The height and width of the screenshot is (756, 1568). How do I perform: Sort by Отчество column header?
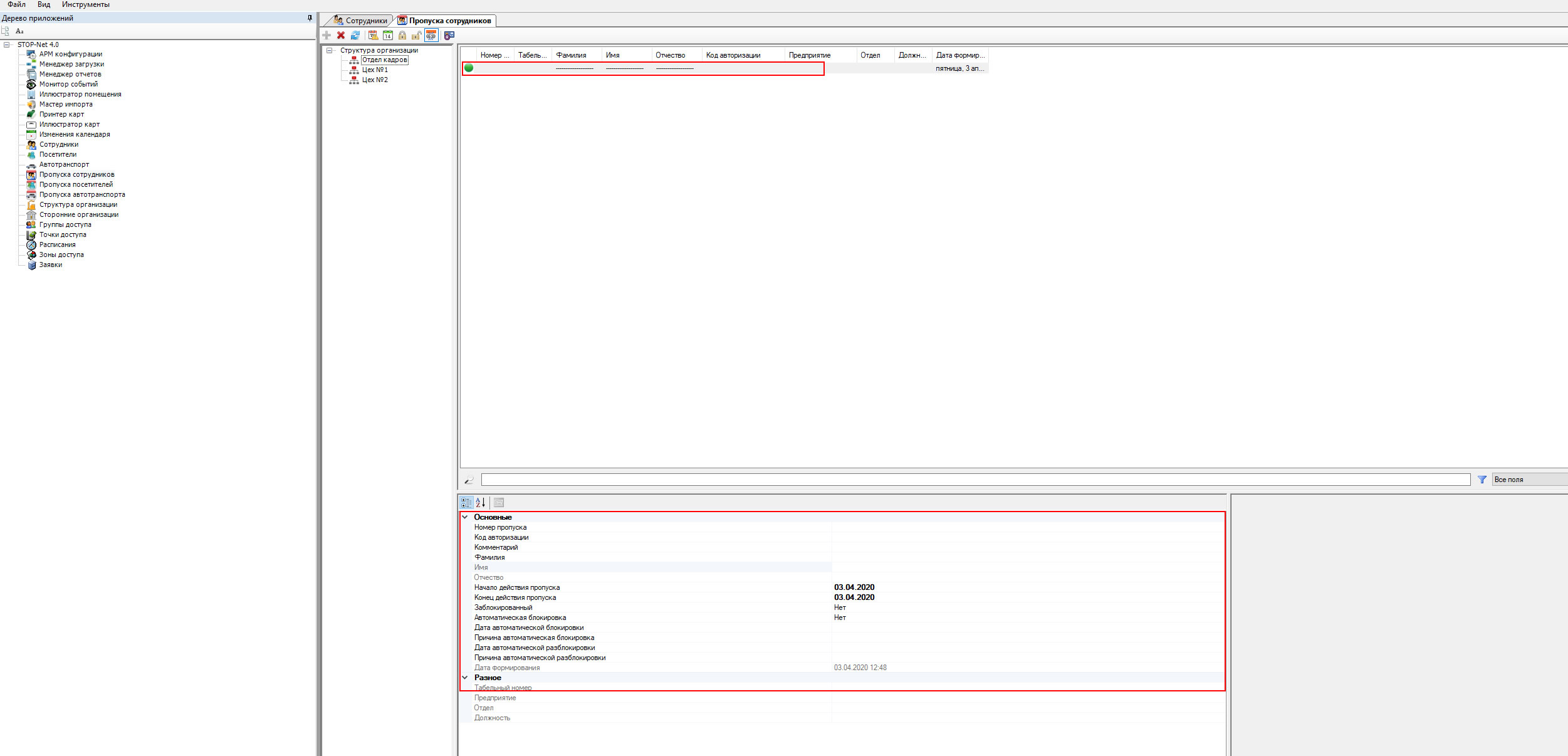pos(677,55)
